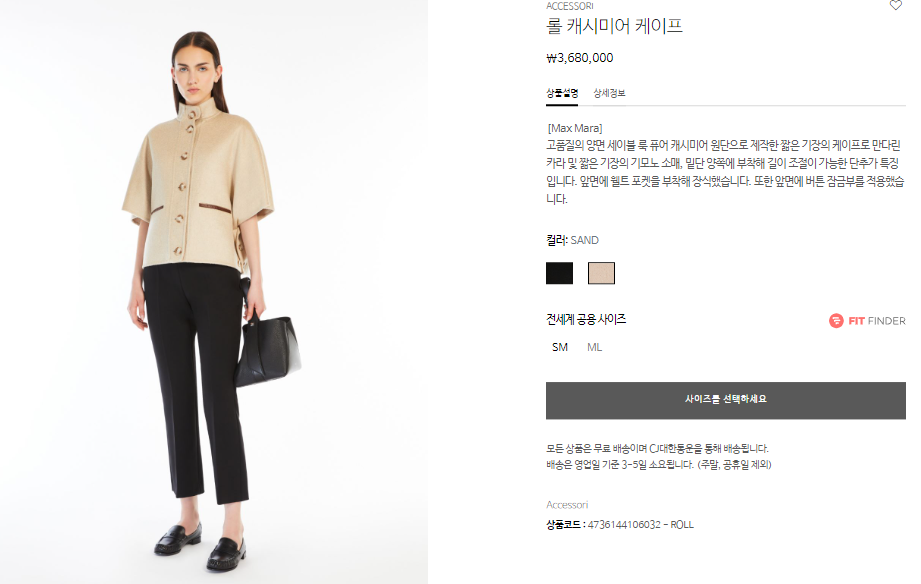Choose size SM
This screenshot has width=921, height=584.
(x=560, y=347)
